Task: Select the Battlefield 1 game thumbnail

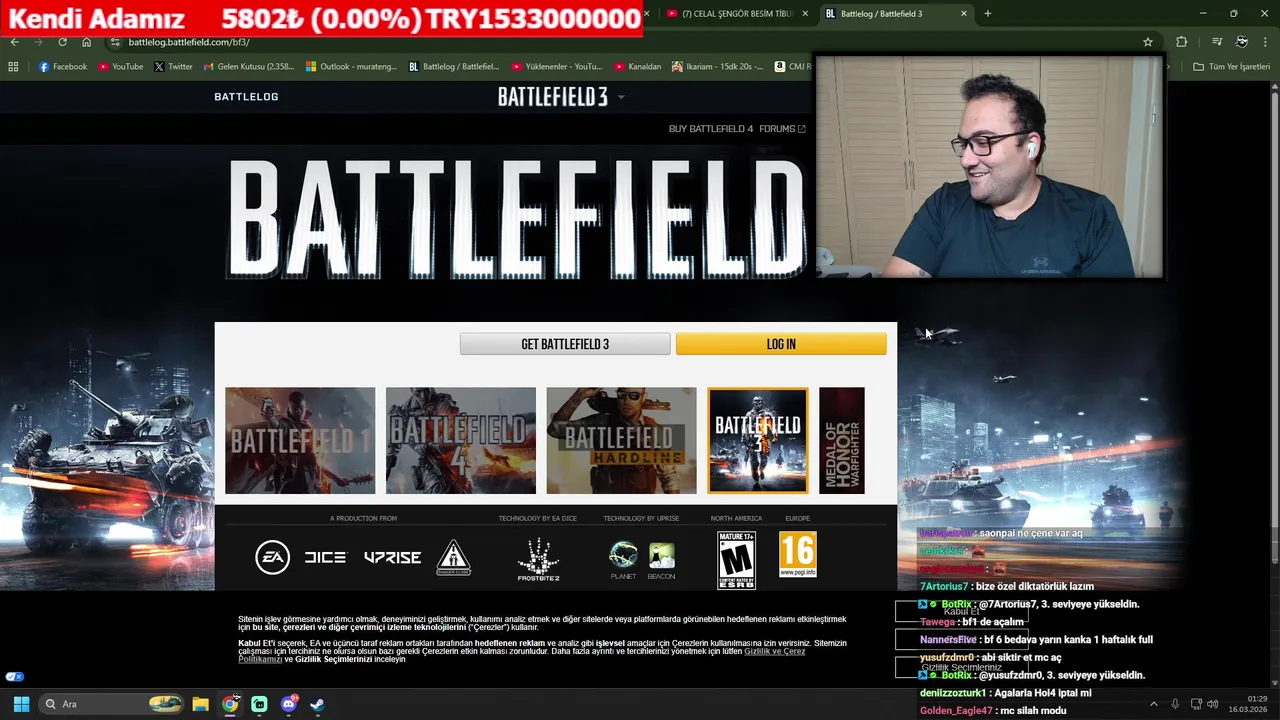Action: click(300, 440)
